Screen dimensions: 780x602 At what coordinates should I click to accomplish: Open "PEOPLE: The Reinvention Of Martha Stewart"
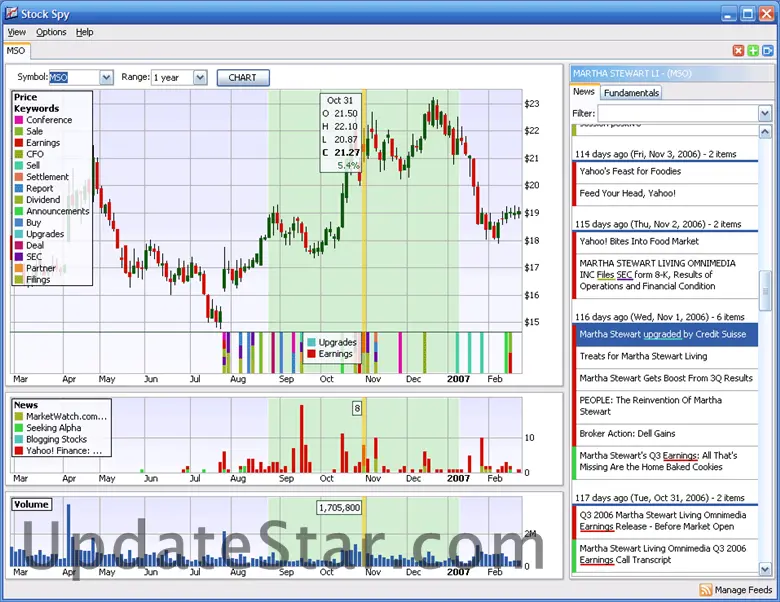tap(665, 406)
